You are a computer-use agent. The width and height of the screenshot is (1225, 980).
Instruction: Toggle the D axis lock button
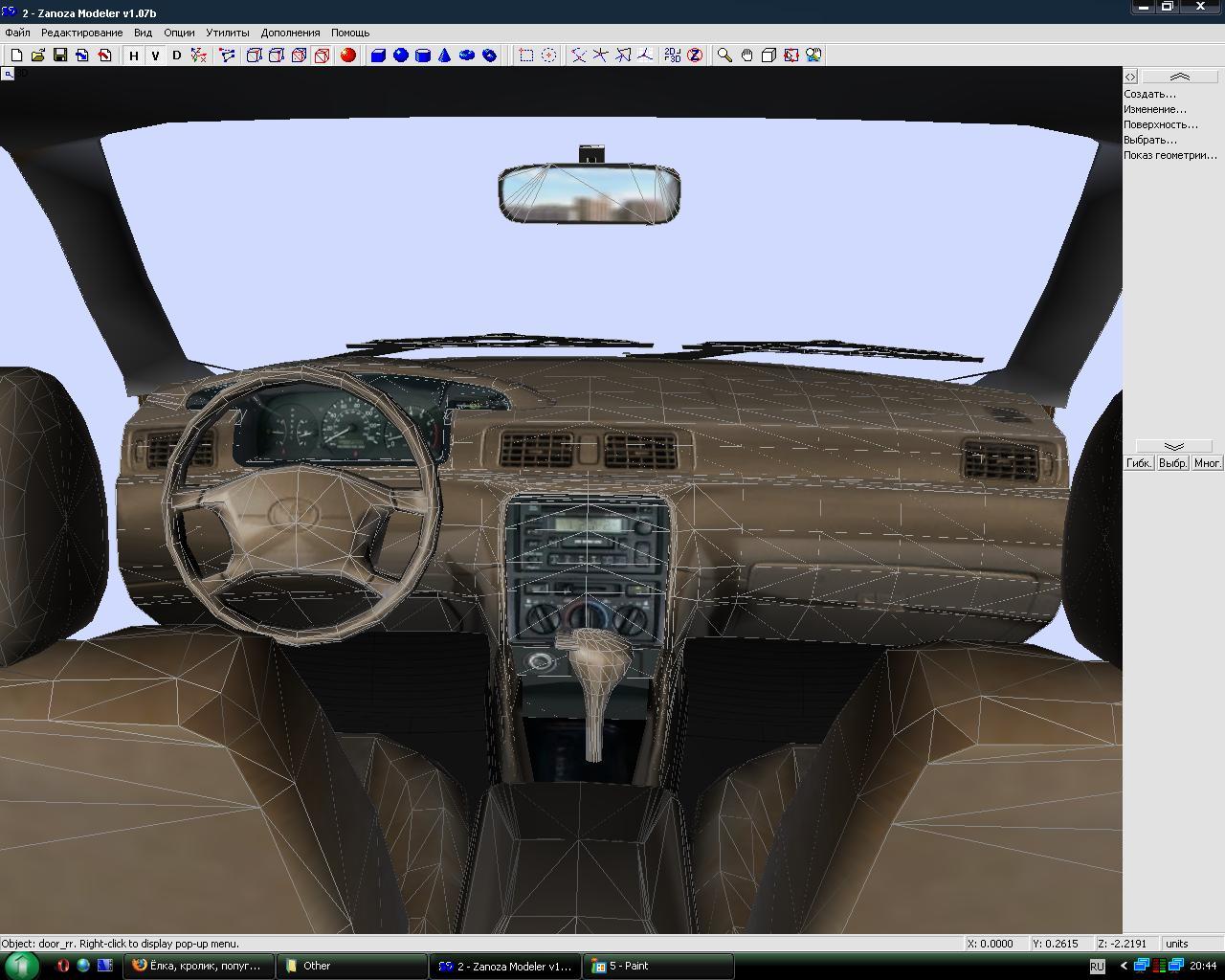point(176,56)
